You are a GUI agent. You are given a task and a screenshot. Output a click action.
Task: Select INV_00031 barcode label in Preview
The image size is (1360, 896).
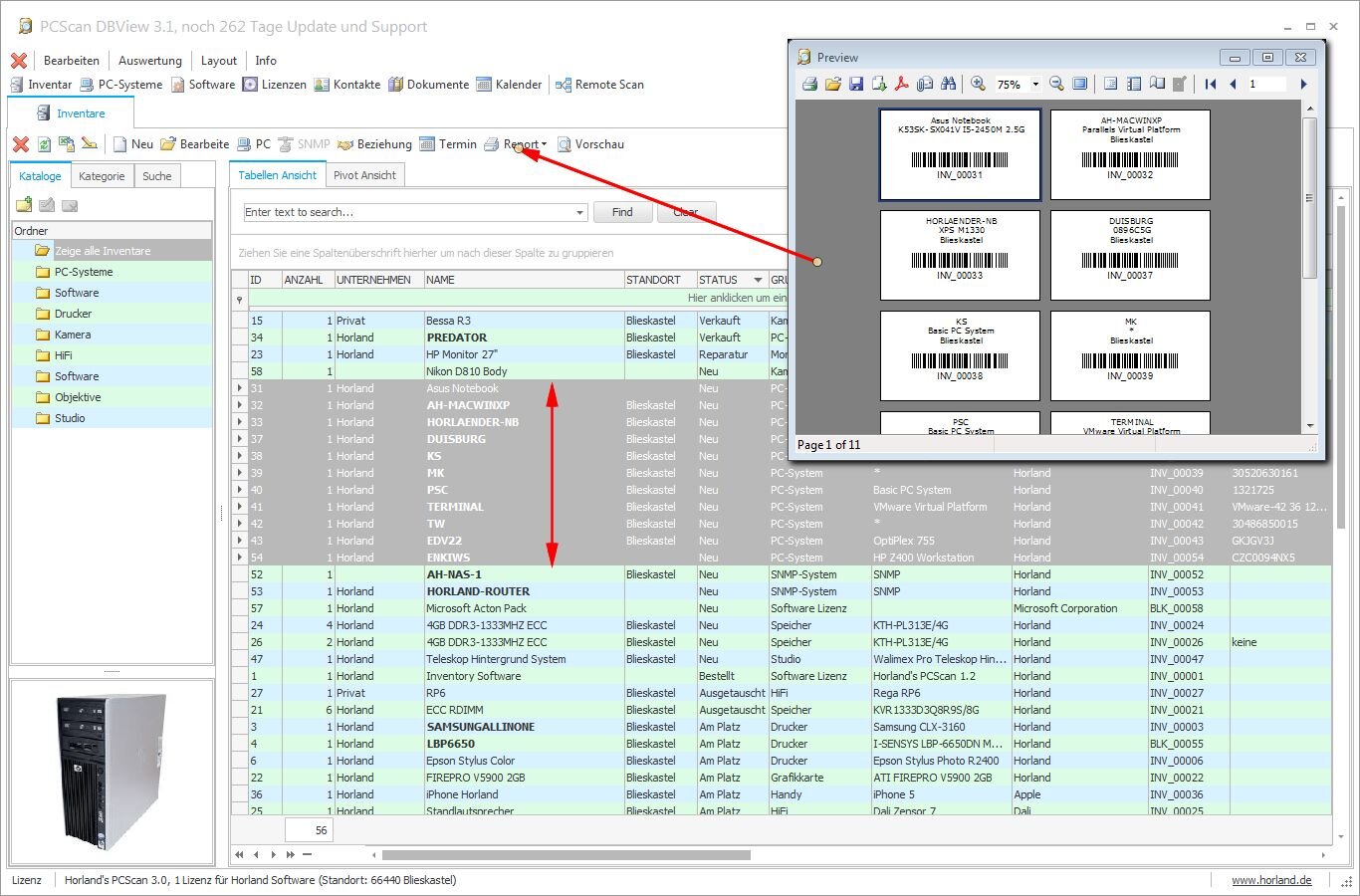click(960, 154)
